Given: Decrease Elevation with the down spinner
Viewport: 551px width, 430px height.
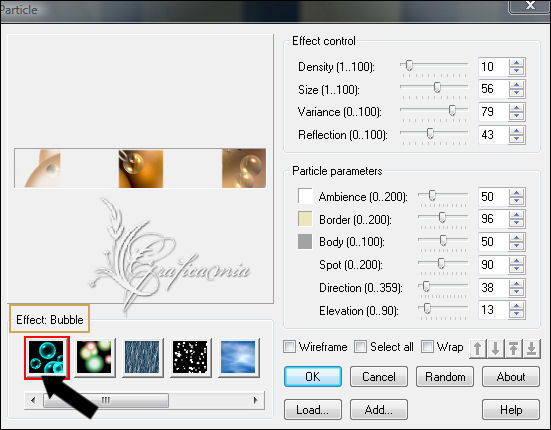Looking at the screenshot, I should point(516,314).
